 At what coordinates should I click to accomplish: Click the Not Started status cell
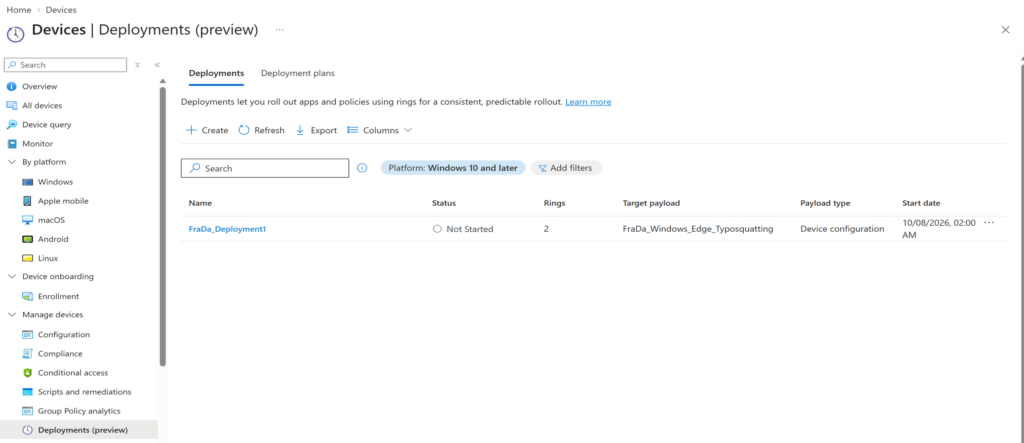[463, 229]
